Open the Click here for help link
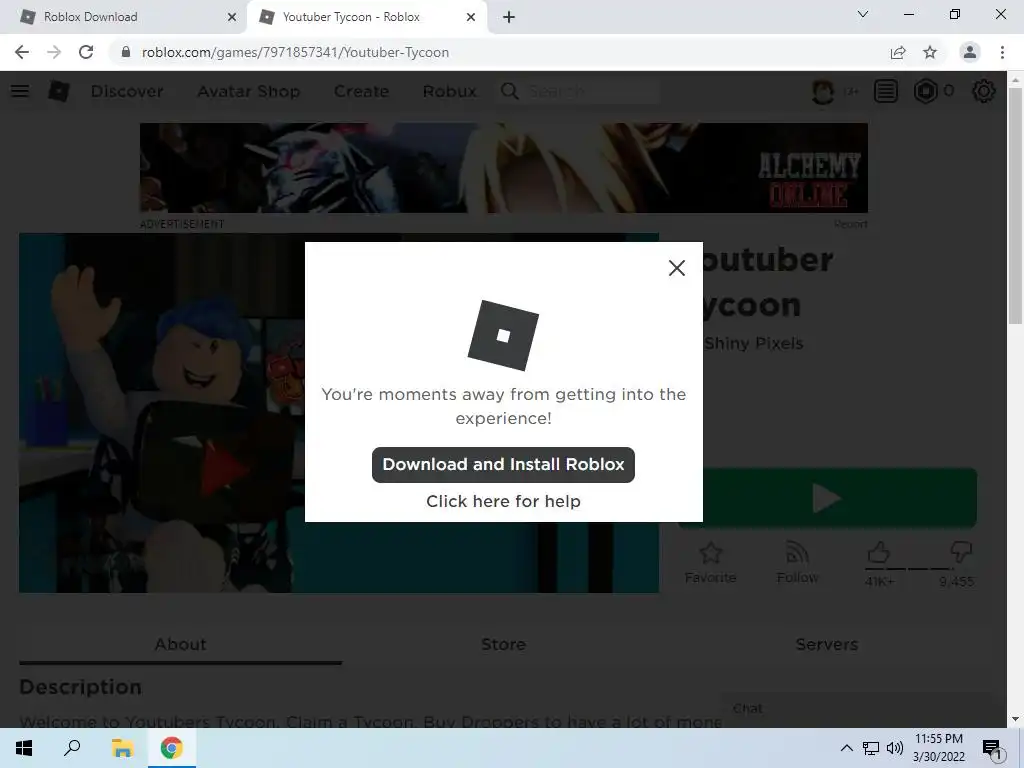The height and width of the screenshot is (768, 1024). click(503, 501)
